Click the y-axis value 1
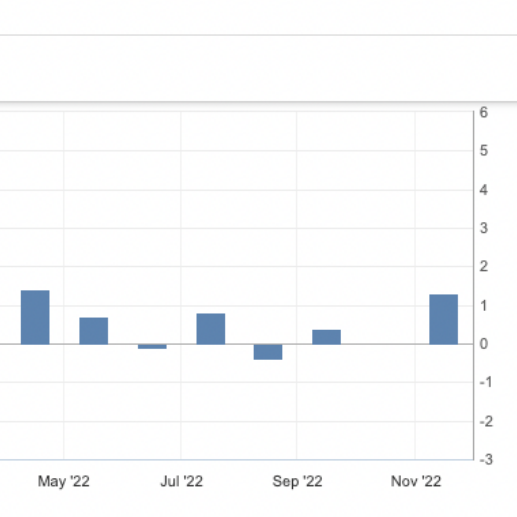The height and width of the screenshot is (517, 517). pos(484,306)
